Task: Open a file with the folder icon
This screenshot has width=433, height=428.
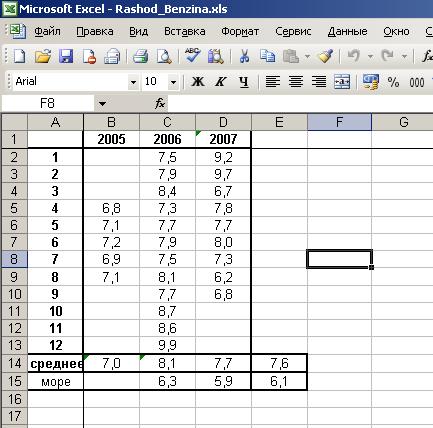Action: tap(43, 56)
